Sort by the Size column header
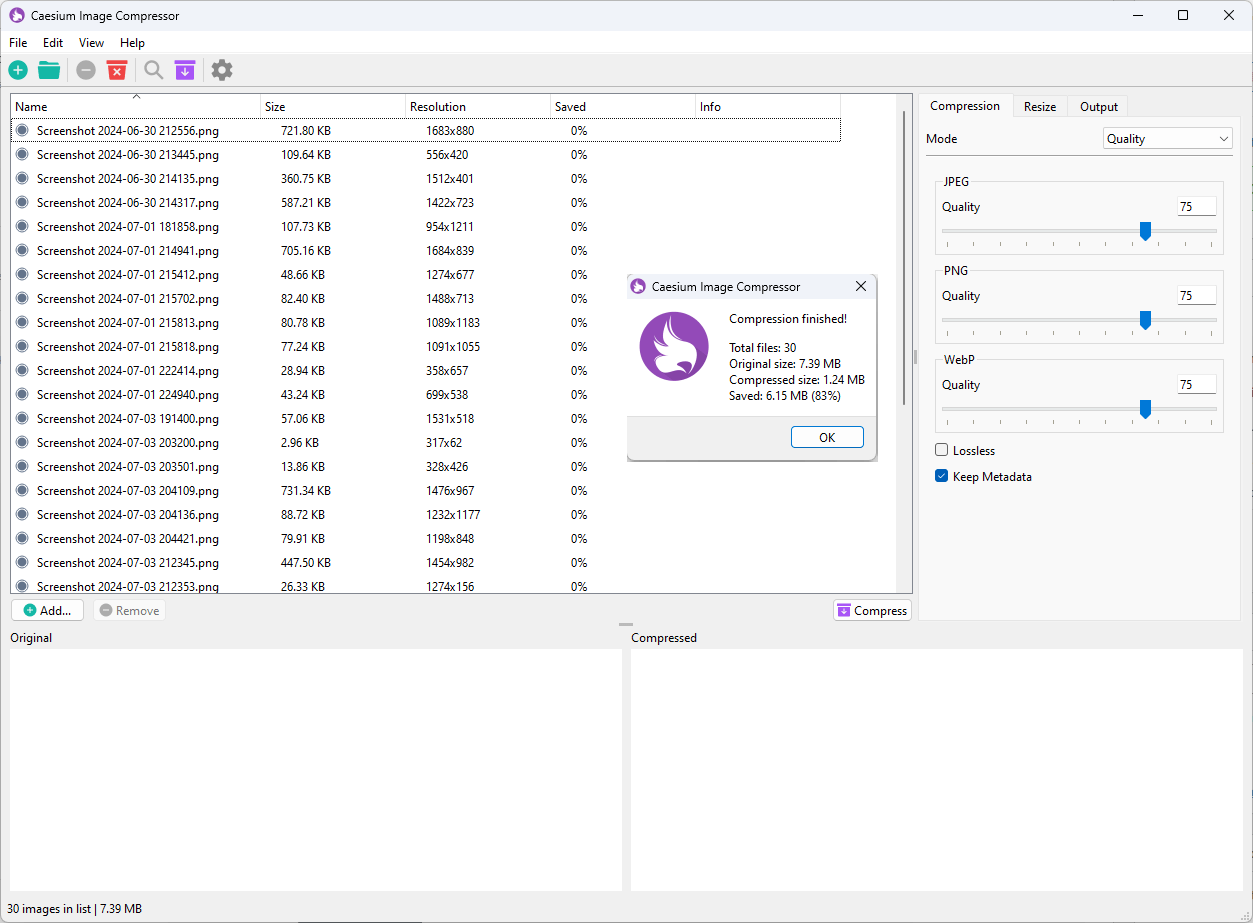This screenshot has height=923, width=1253. pyautogui.click(x=333, y=106)
